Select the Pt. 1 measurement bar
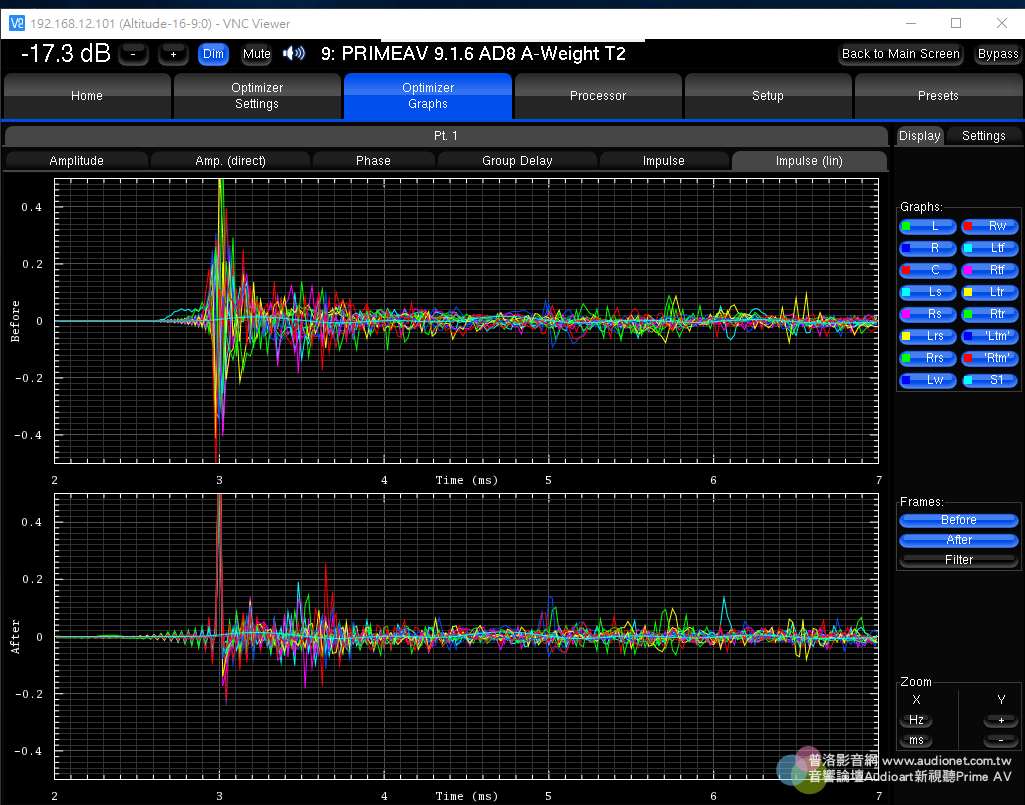The height and width of the screenshot is (805, 1025). click(446, 136)
